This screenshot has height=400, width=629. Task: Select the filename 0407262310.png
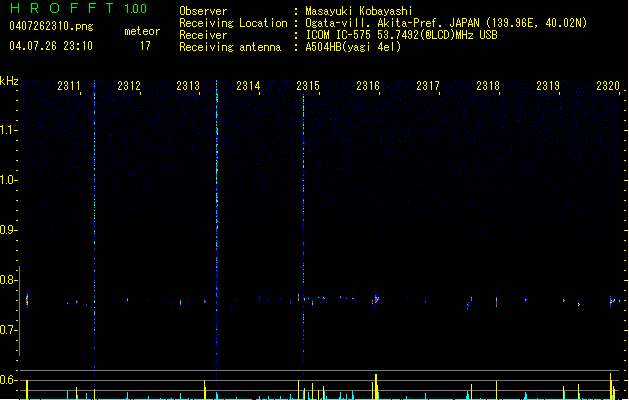[51, 26]
